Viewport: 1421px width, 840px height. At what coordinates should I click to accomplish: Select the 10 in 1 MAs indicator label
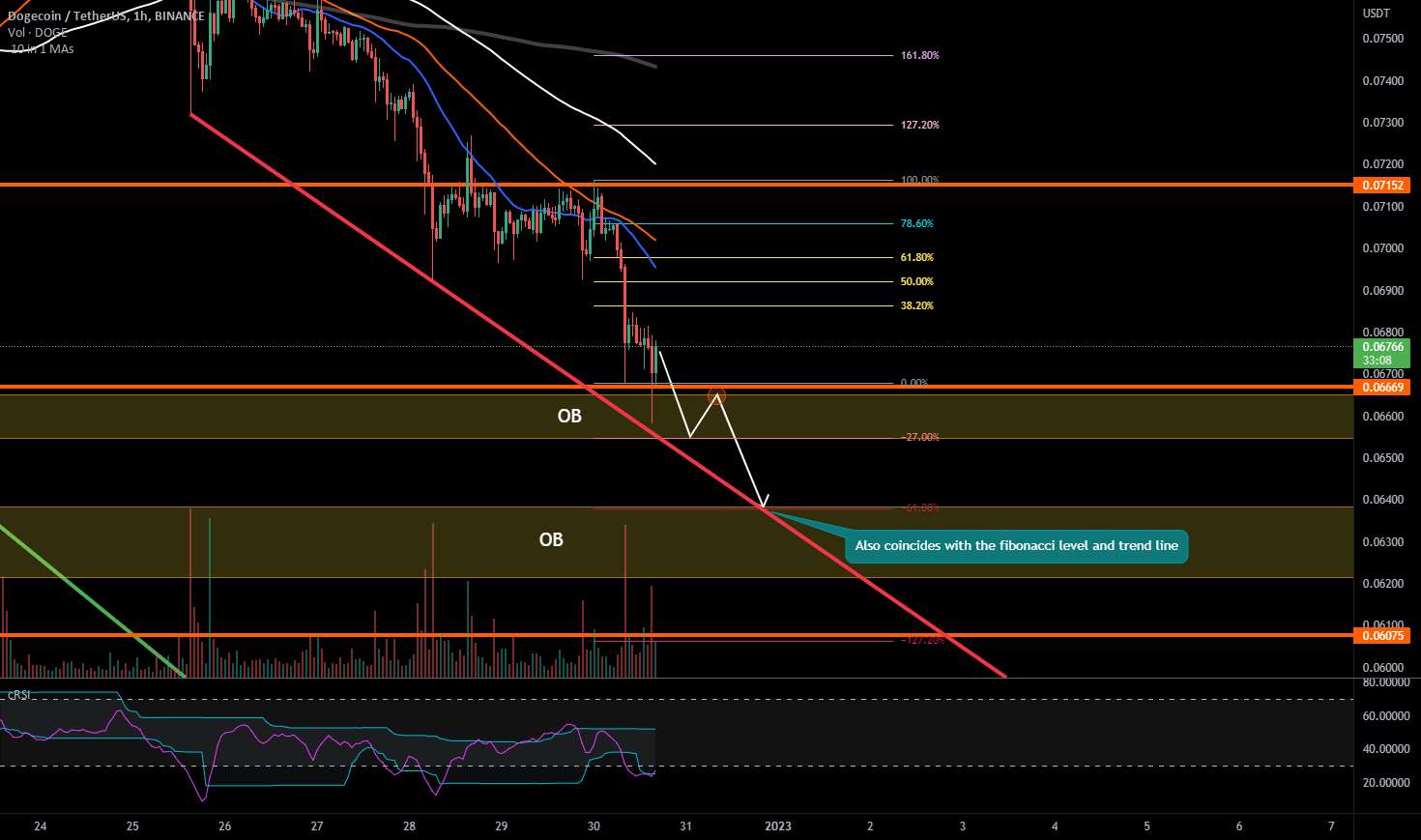coord(42,48)
